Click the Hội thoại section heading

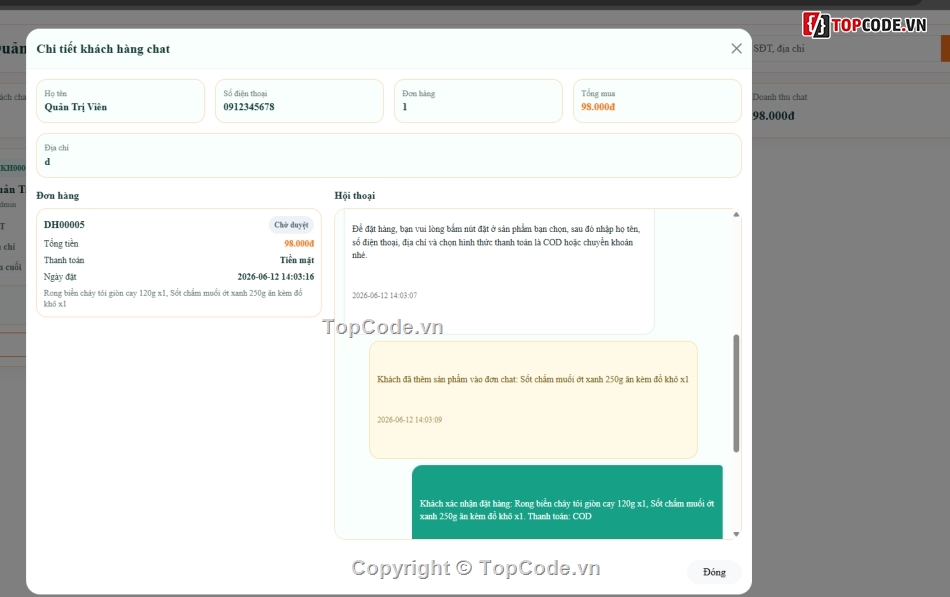click(354, 196)
